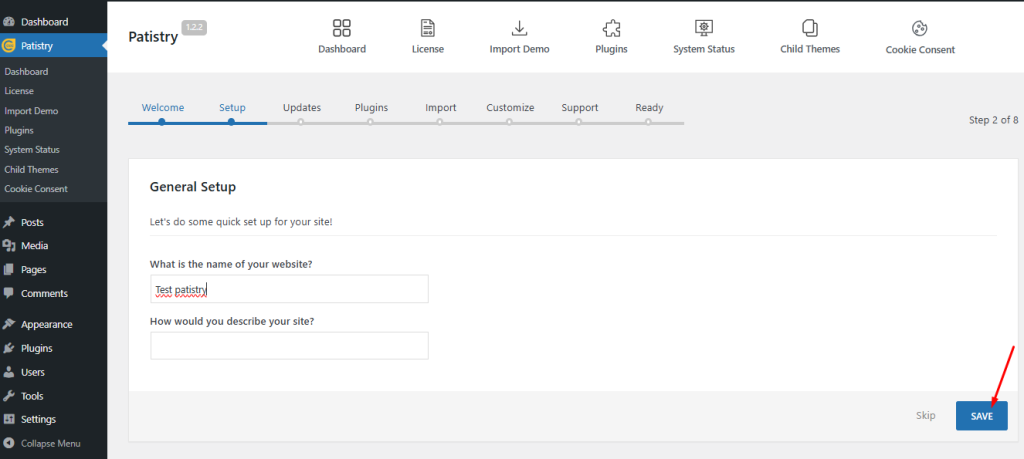Click the Tools wrench icon

[x=9, y=396]
